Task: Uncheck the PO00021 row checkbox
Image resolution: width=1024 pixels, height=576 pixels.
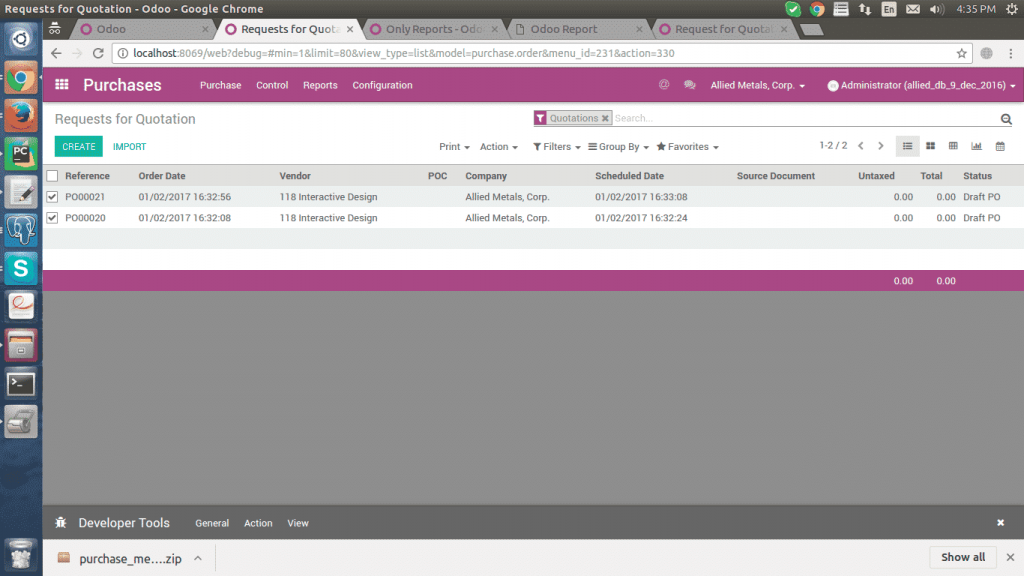Action: (x=52, y=197)
